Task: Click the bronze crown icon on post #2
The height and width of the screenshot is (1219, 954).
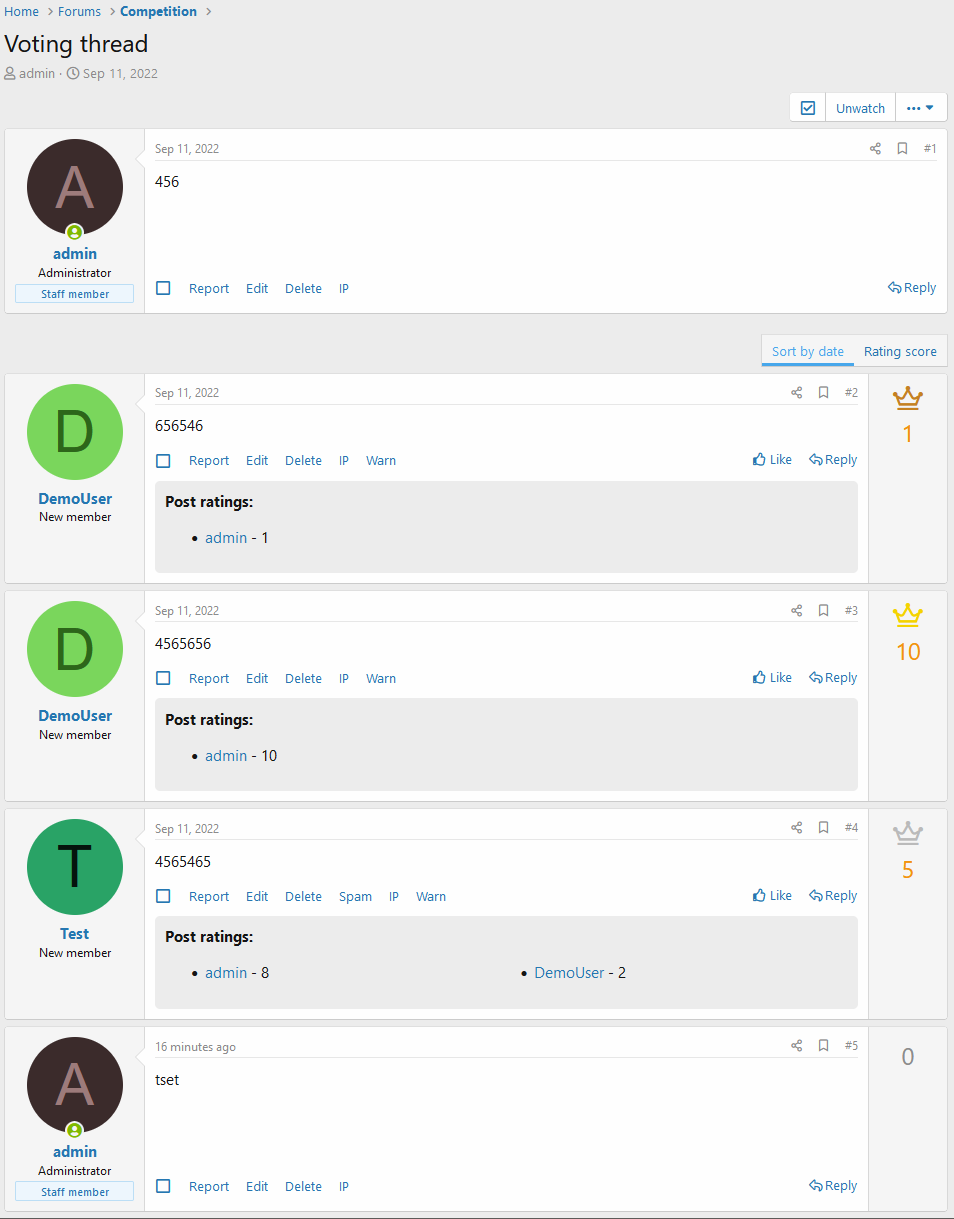Action: [907, 398]
